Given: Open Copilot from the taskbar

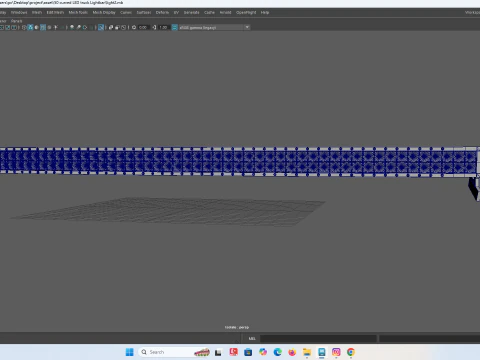Looking at the screenshot, I should [263, 352].
